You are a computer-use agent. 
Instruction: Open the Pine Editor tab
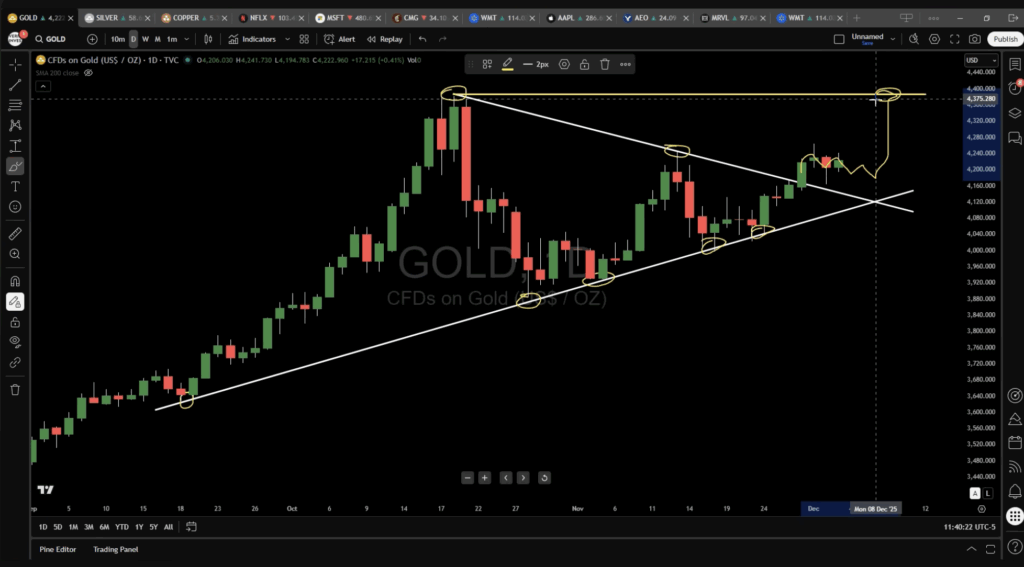coord(60,549)
